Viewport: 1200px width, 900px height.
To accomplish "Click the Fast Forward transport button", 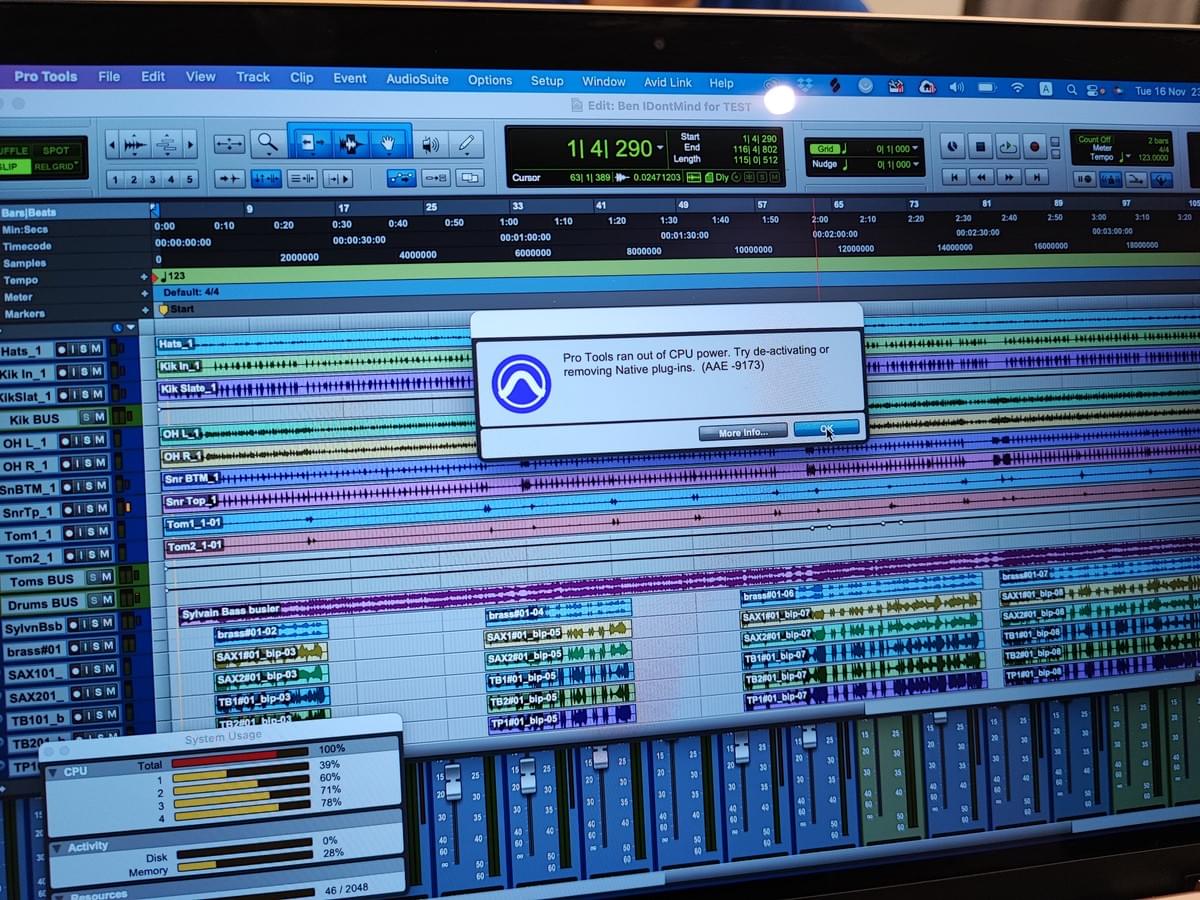I will (1010, 177).
